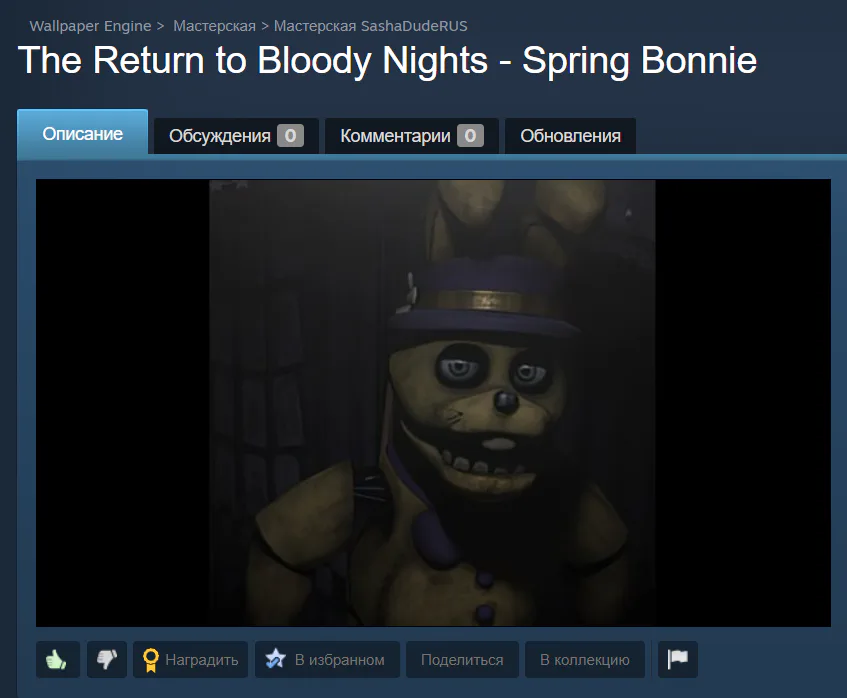Image resolution: width=847 pixels, height=698 pixels.
Task: Click the yellow award ribbon icon
Action: [x=151, y=660]
